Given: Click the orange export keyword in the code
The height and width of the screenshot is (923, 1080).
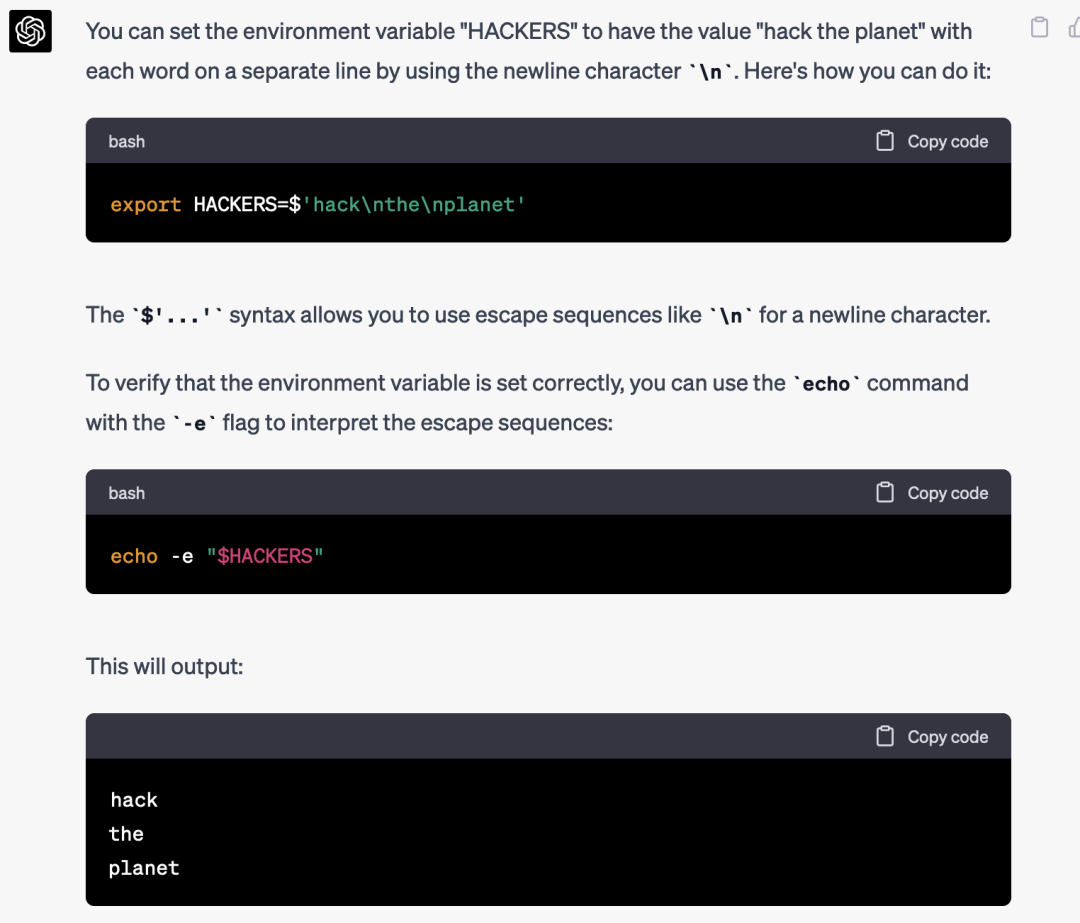Looking at the screenshot, I should pyautogui.click(x=146, y=205).
